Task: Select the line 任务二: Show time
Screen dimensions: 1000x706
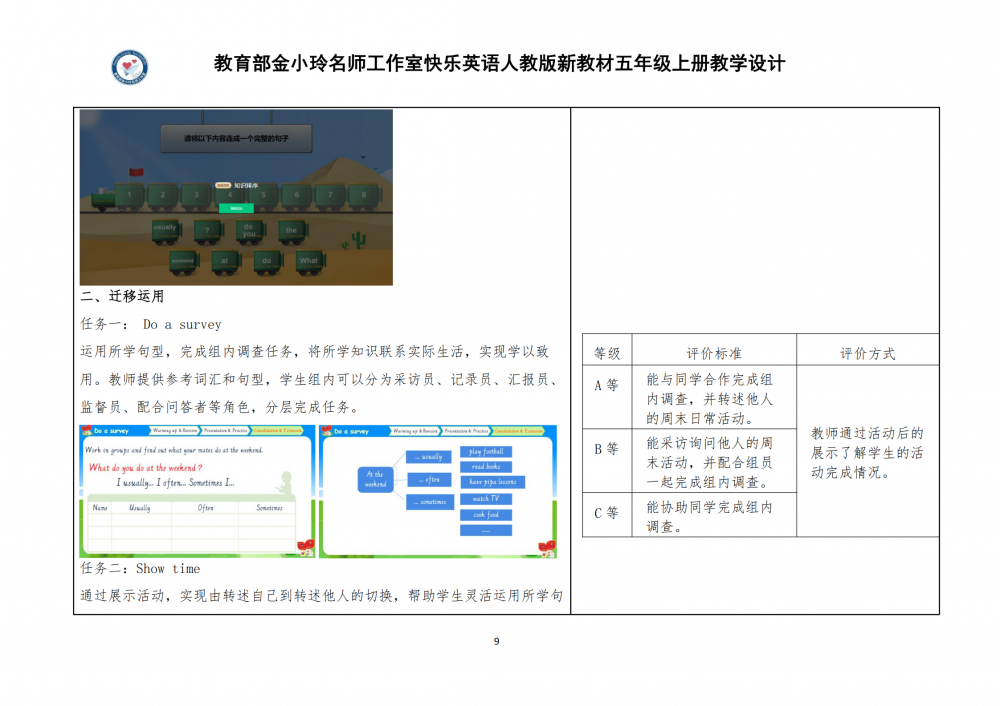Action: 140,569
